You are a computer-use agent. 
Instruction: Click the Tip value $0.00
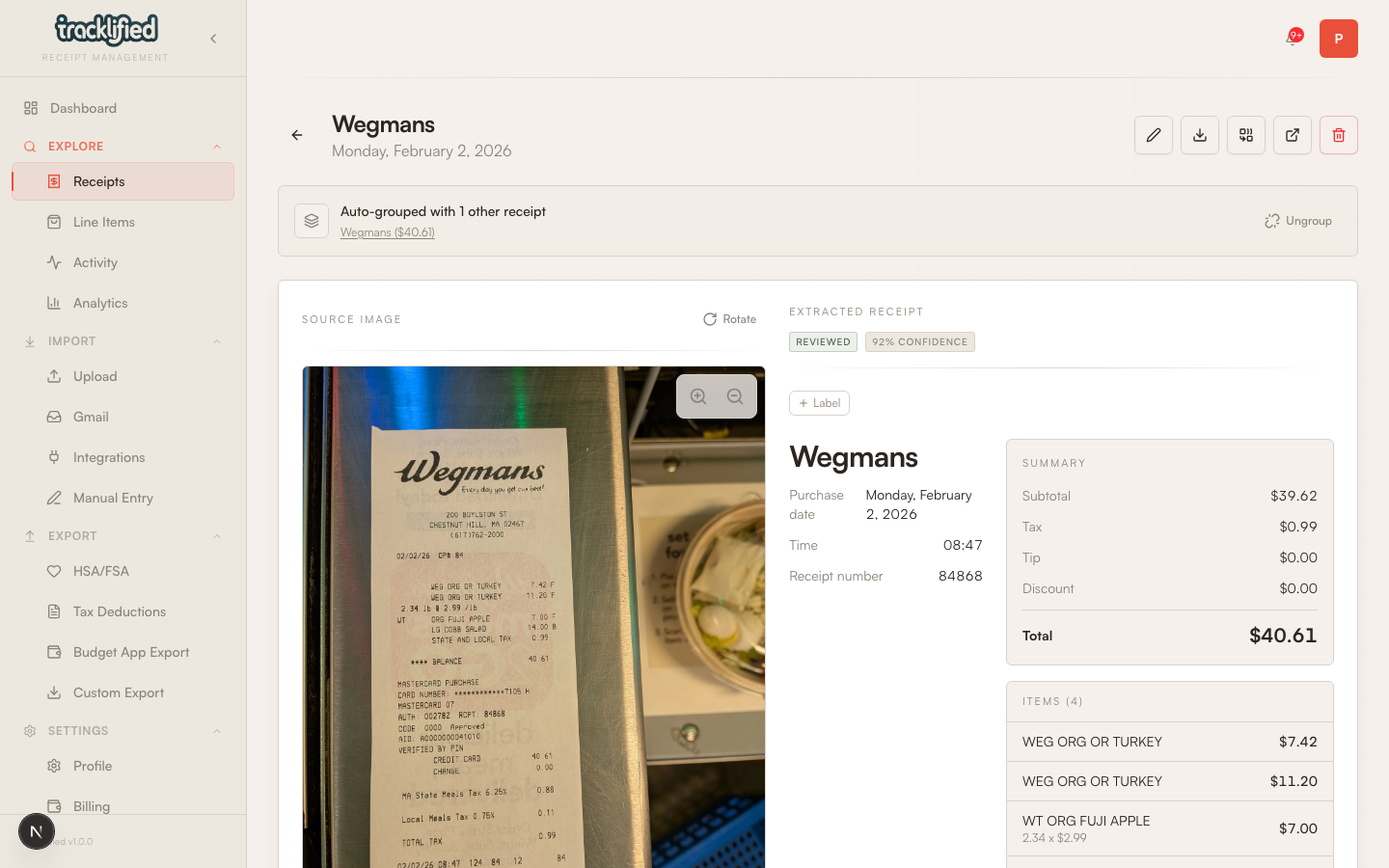pos(1298,557)
